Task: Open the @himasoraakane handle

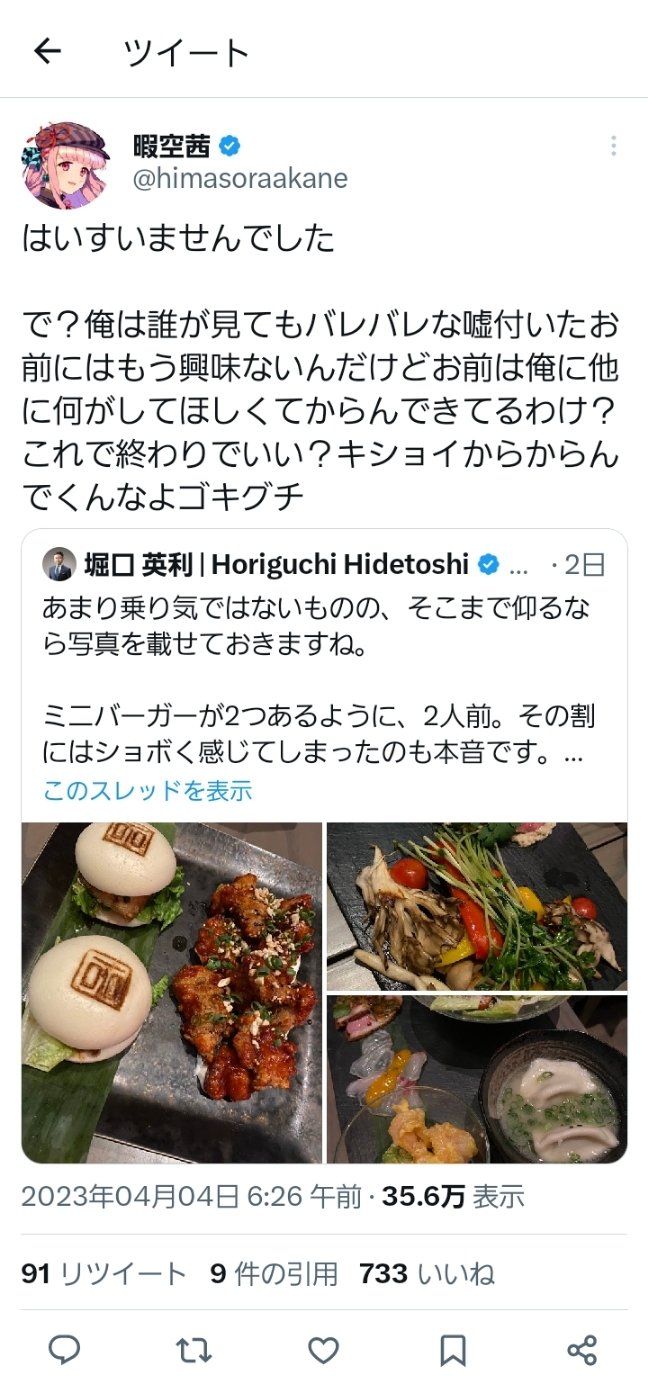Action: 240,178
